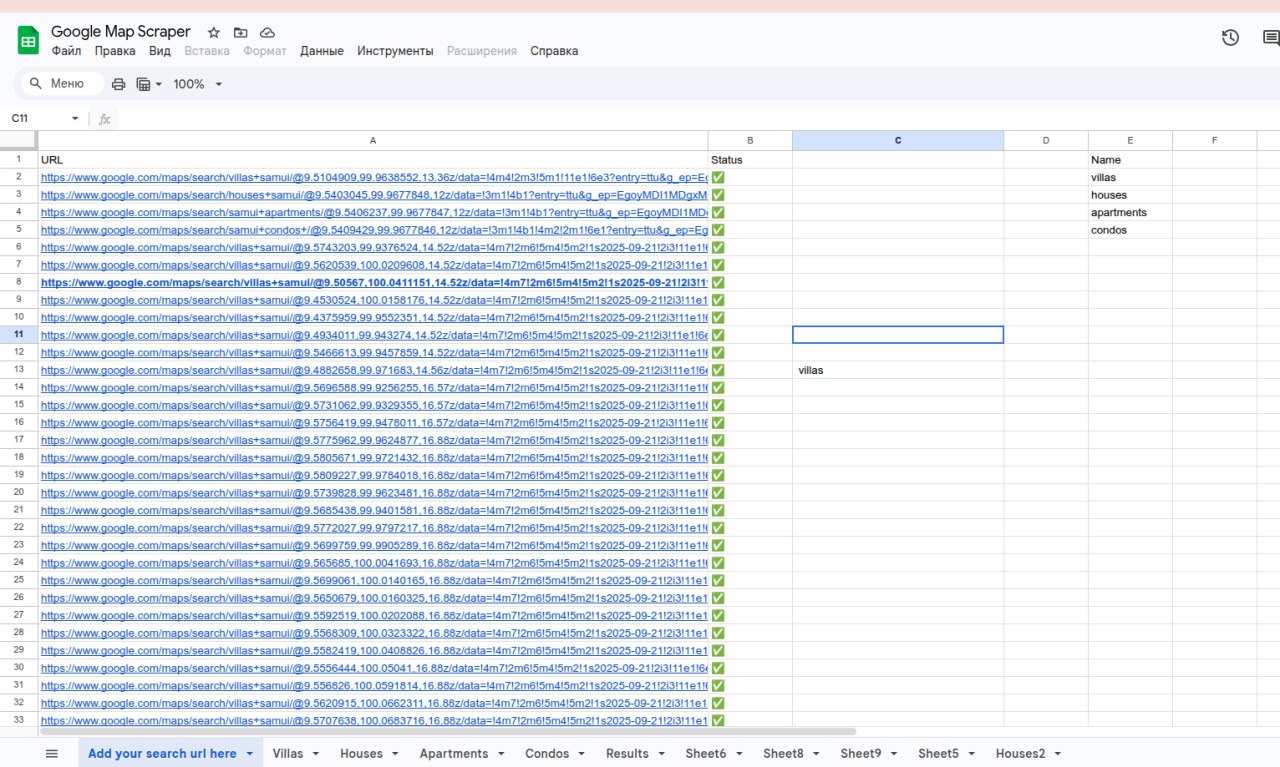1280x767 pixels.
Task: Switch to the Sheet8 tab
Action: [783, 754]
